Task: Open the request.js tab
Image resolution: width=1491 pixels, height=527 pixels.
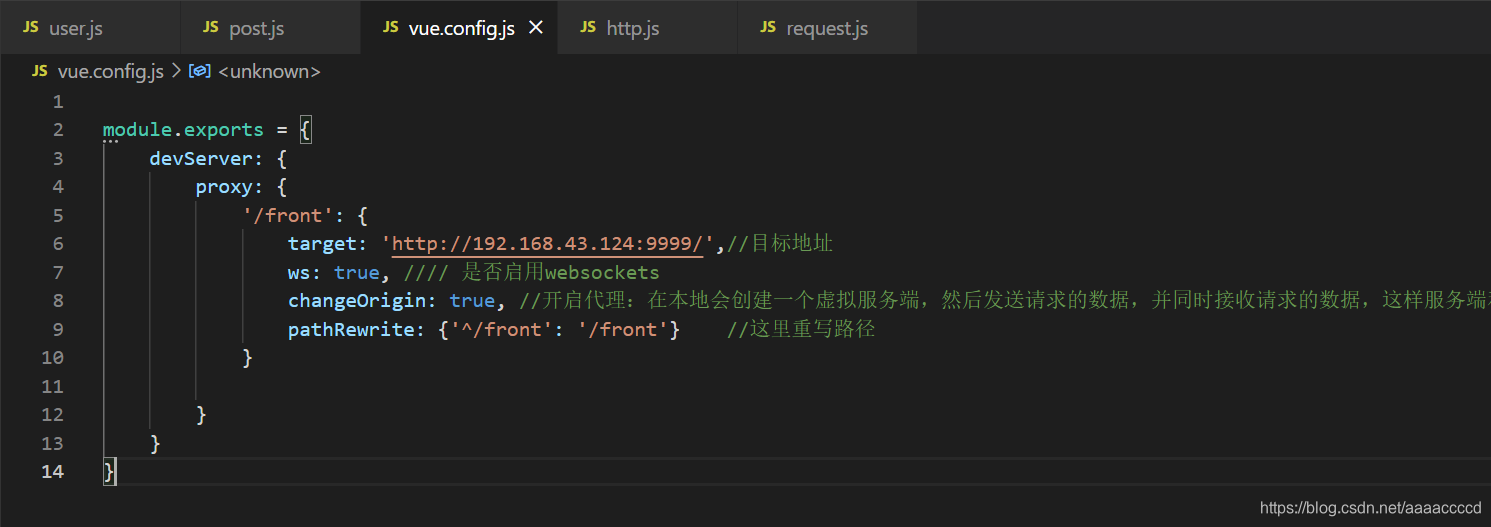Action: tap(828, 28)
